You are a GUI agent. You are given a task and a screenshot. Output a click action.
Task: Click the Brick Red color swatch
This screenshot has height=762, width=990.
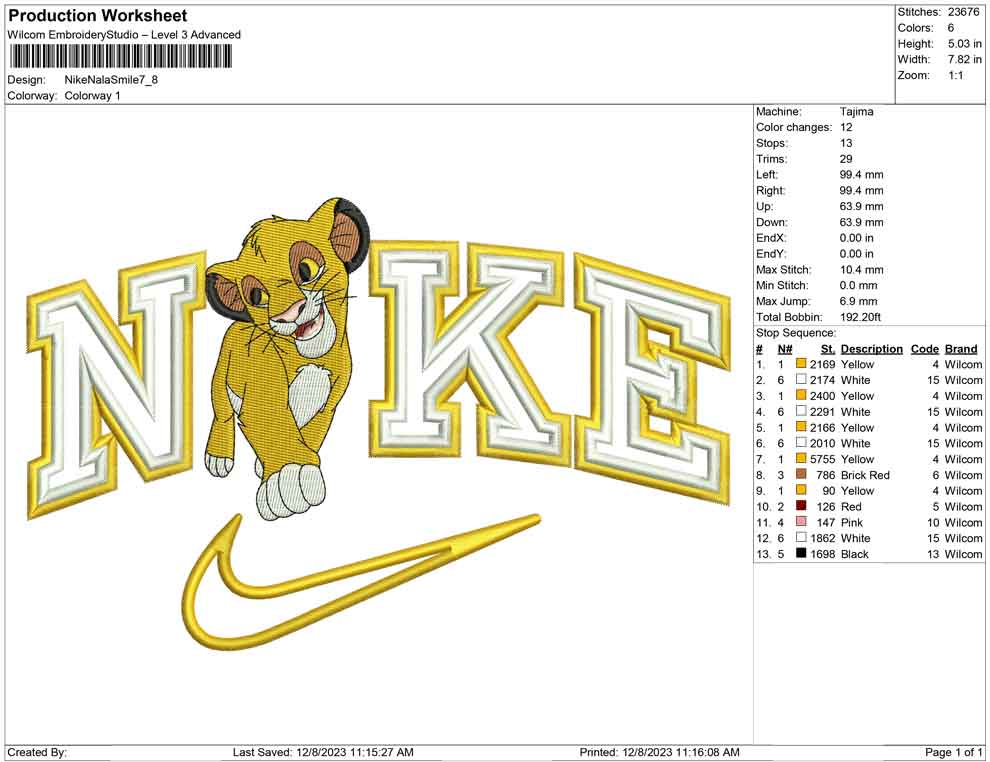pyautogui.click(x=801, y=474)
